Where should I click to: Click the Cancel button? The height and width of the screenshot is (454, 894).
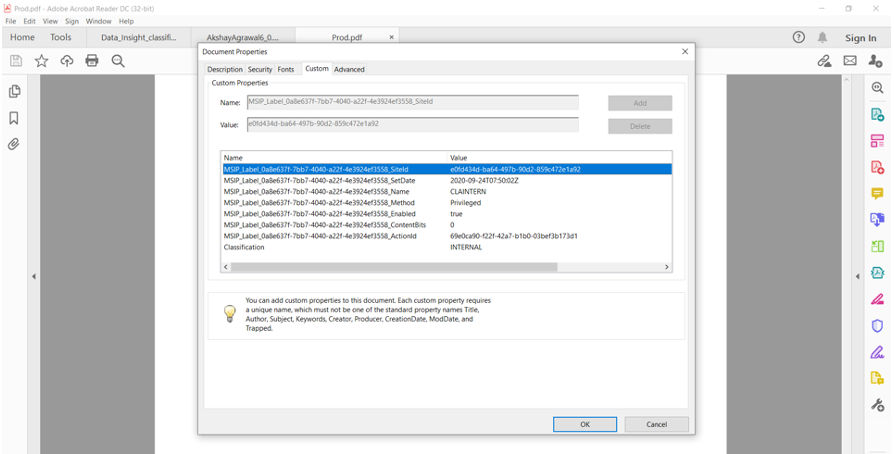656,424
